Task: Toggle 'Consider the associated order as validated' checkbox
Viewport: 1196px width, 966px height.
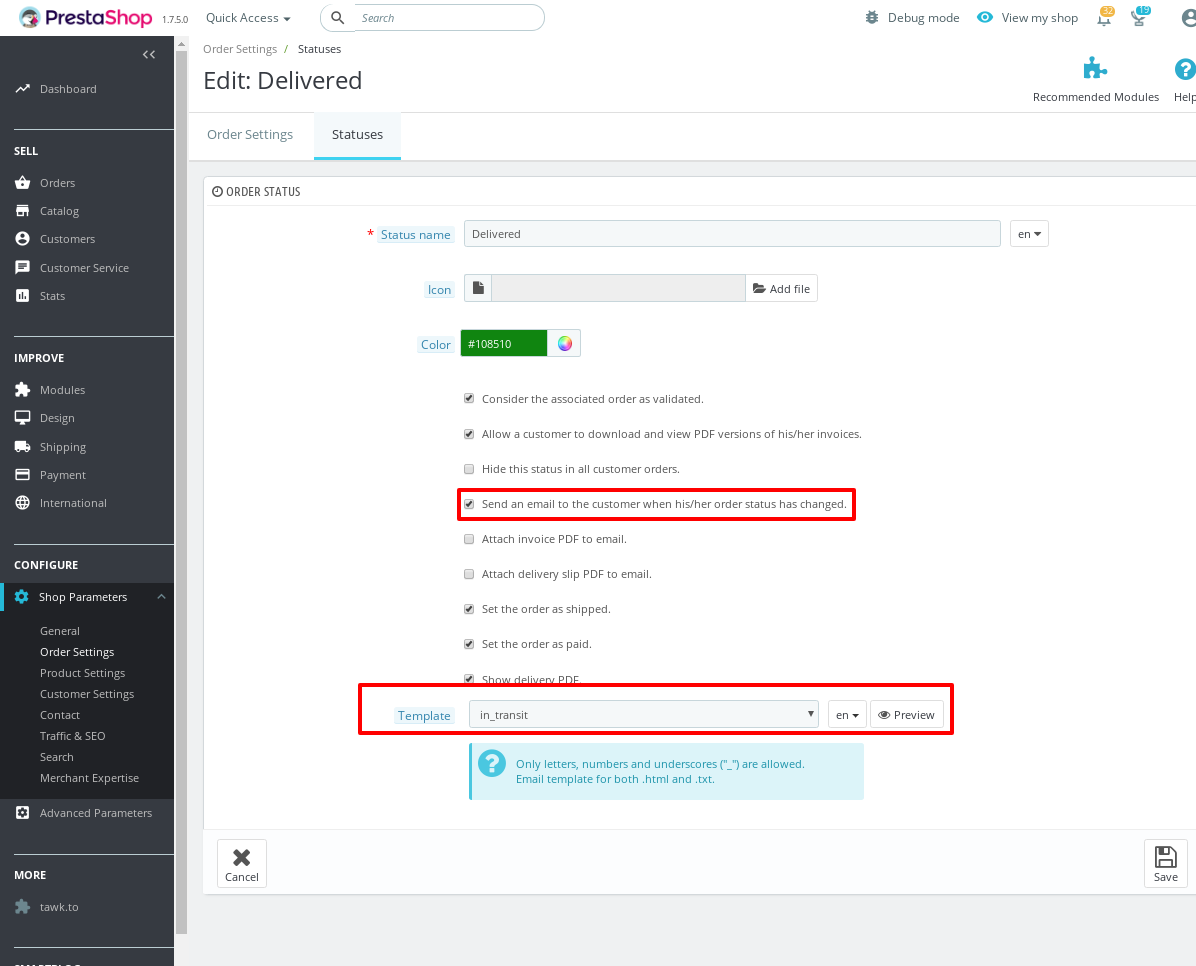Action: (x=469, y=398)
